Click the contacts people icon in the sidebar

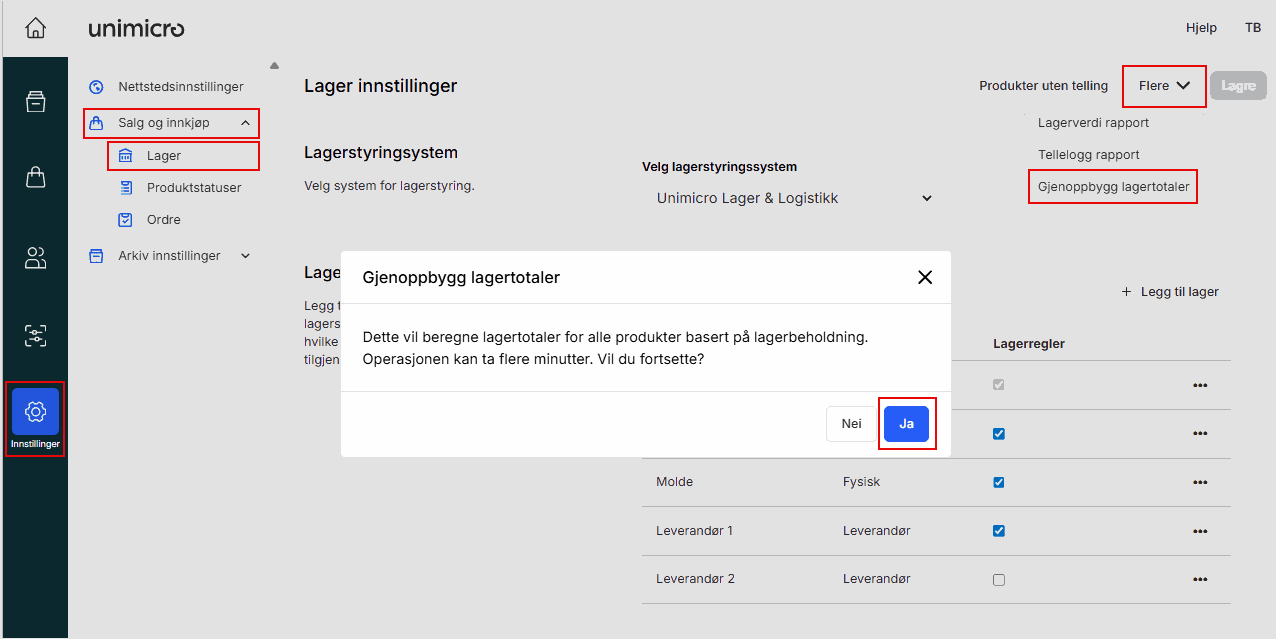point(35,258)
